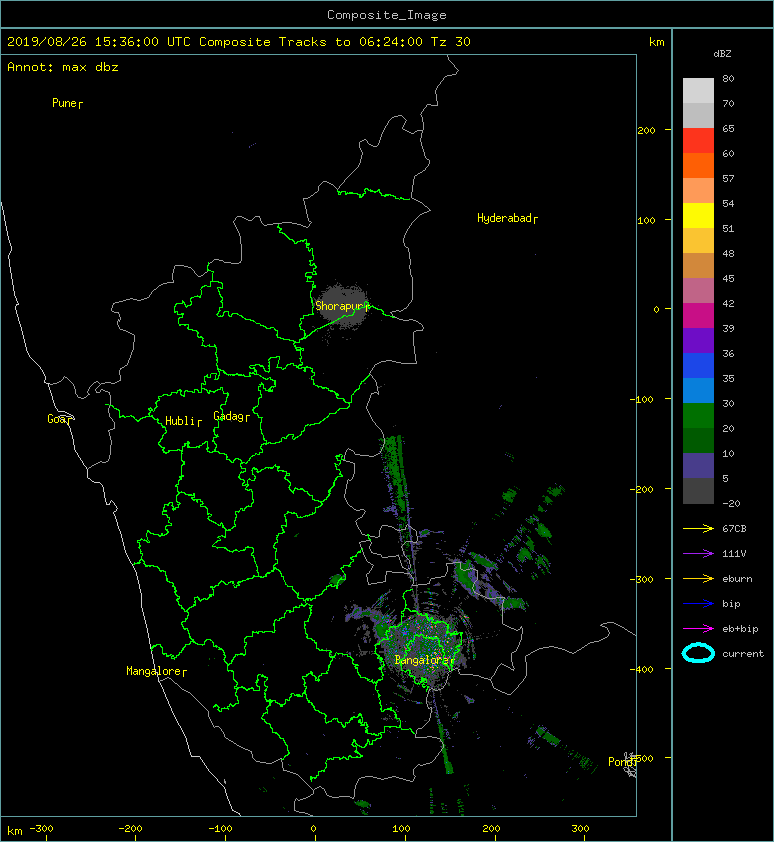This screenshot has width=774, height=842.
Task: Click the cyan current-storm ellipse in legend
Action: pos(698,653)
